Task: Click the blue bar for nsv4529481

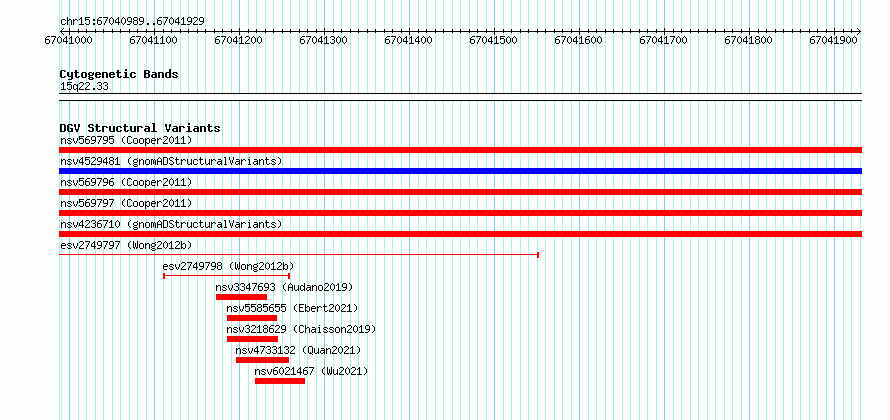Action: [460, 171]
